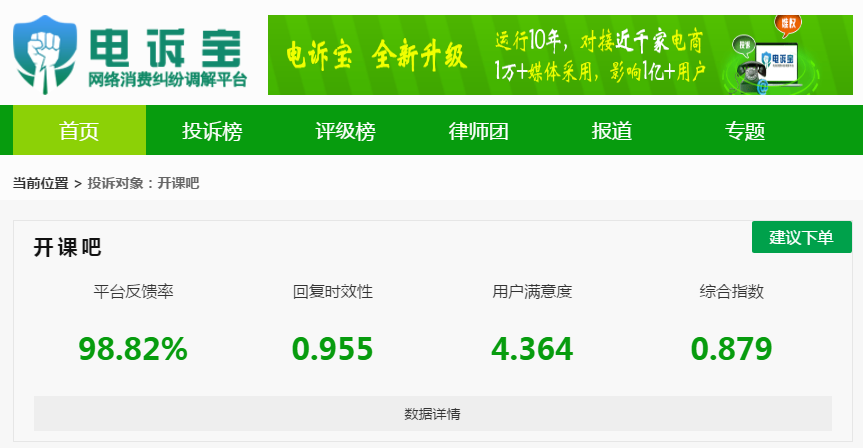
Task: Click the 建议下单 green button
Action: (x=801, y=237)
